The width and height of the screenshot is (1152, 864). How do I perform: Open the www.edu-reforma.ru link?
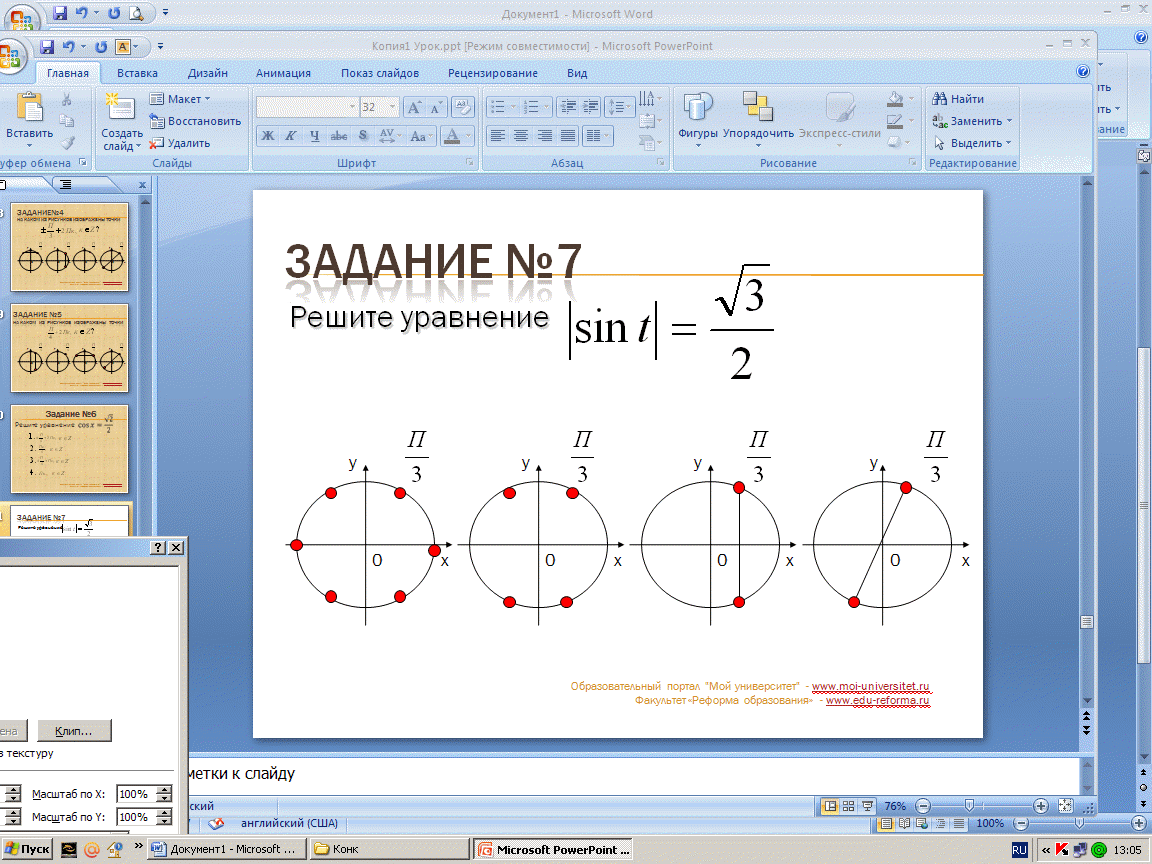tap(878, 700)
